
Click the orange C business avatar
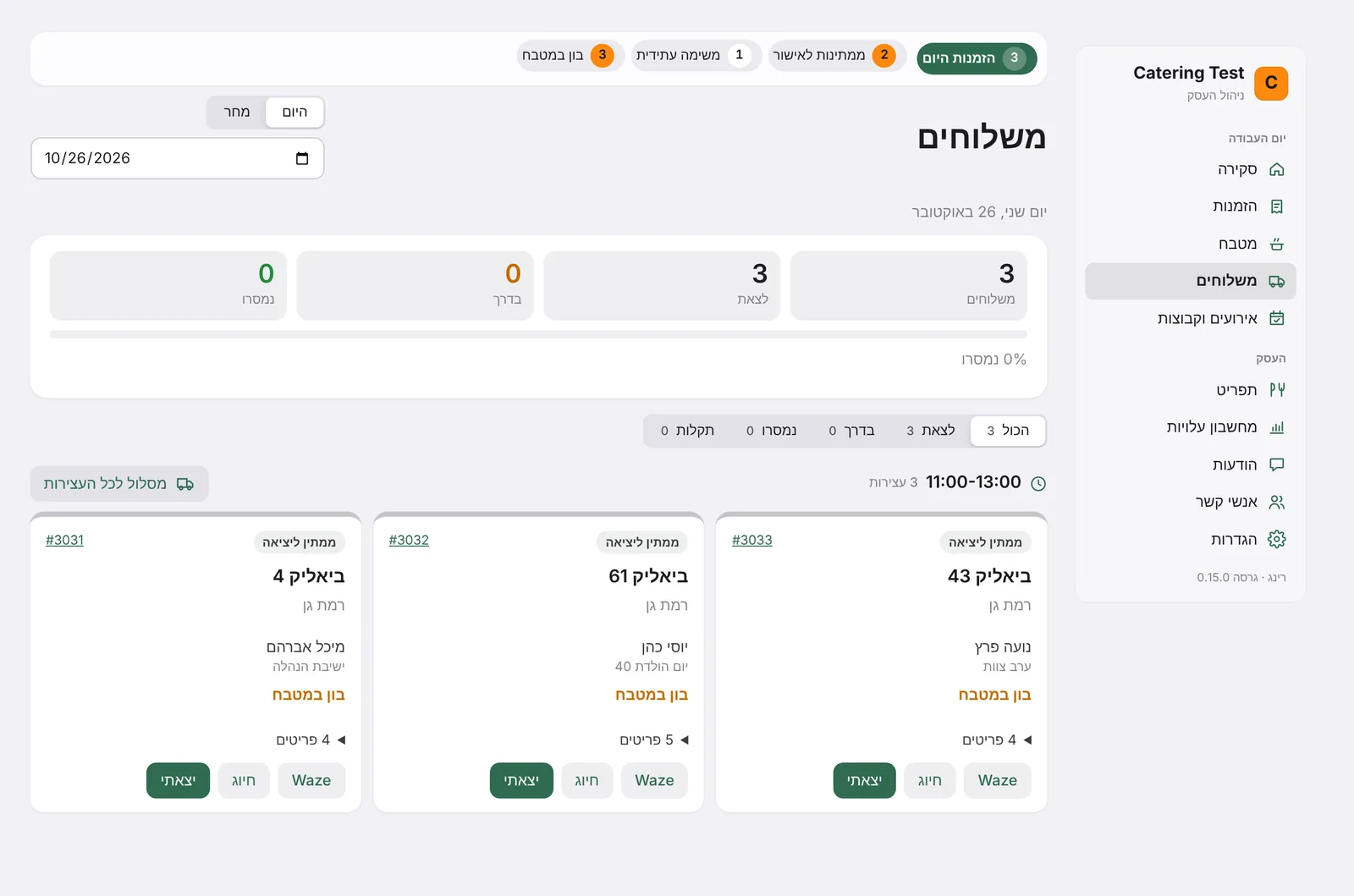pyautogui.click(x=1271, y=83)
